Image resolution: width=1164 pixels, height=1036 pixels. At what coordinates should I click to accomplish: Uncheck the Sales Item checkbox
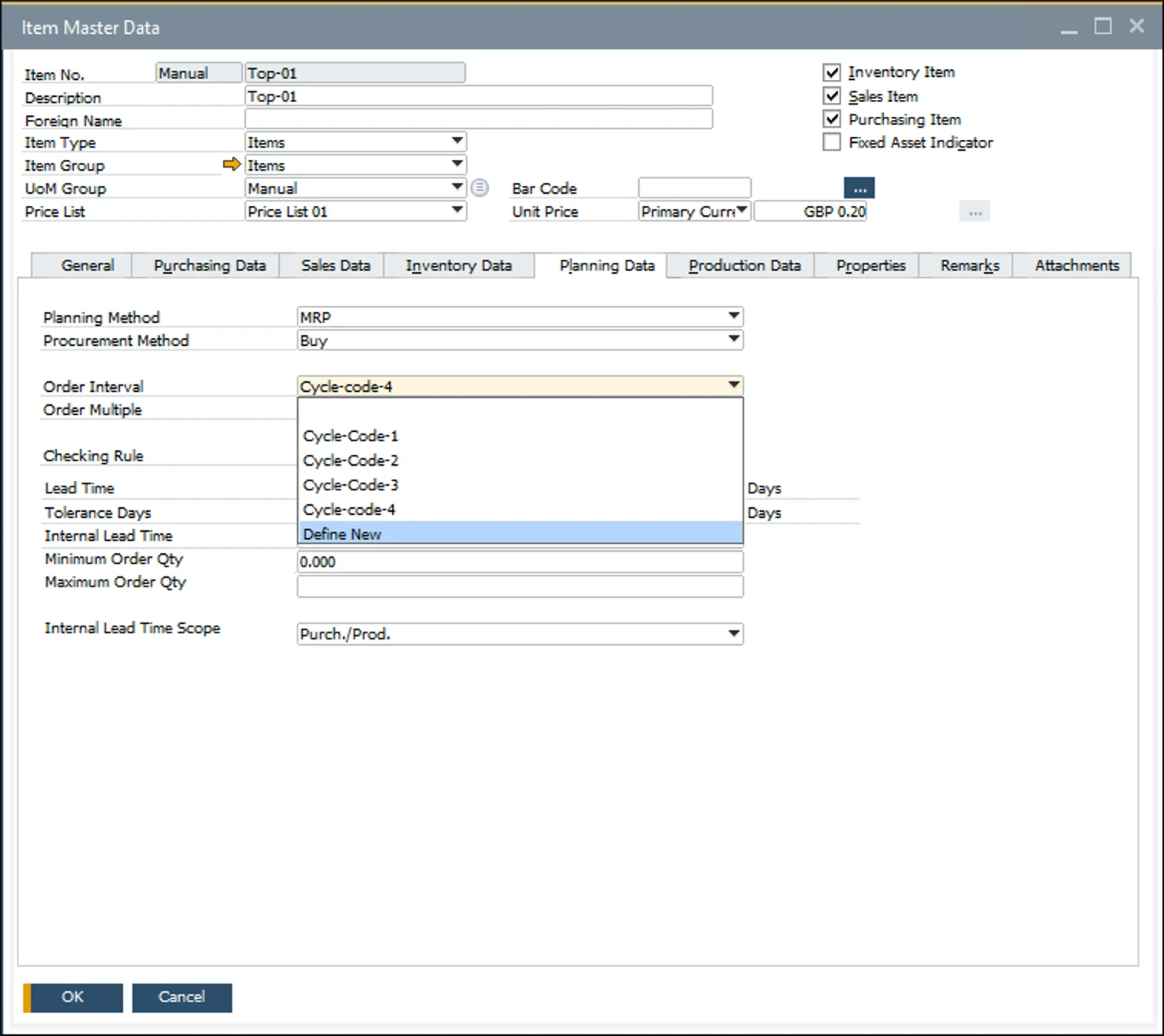832,96
